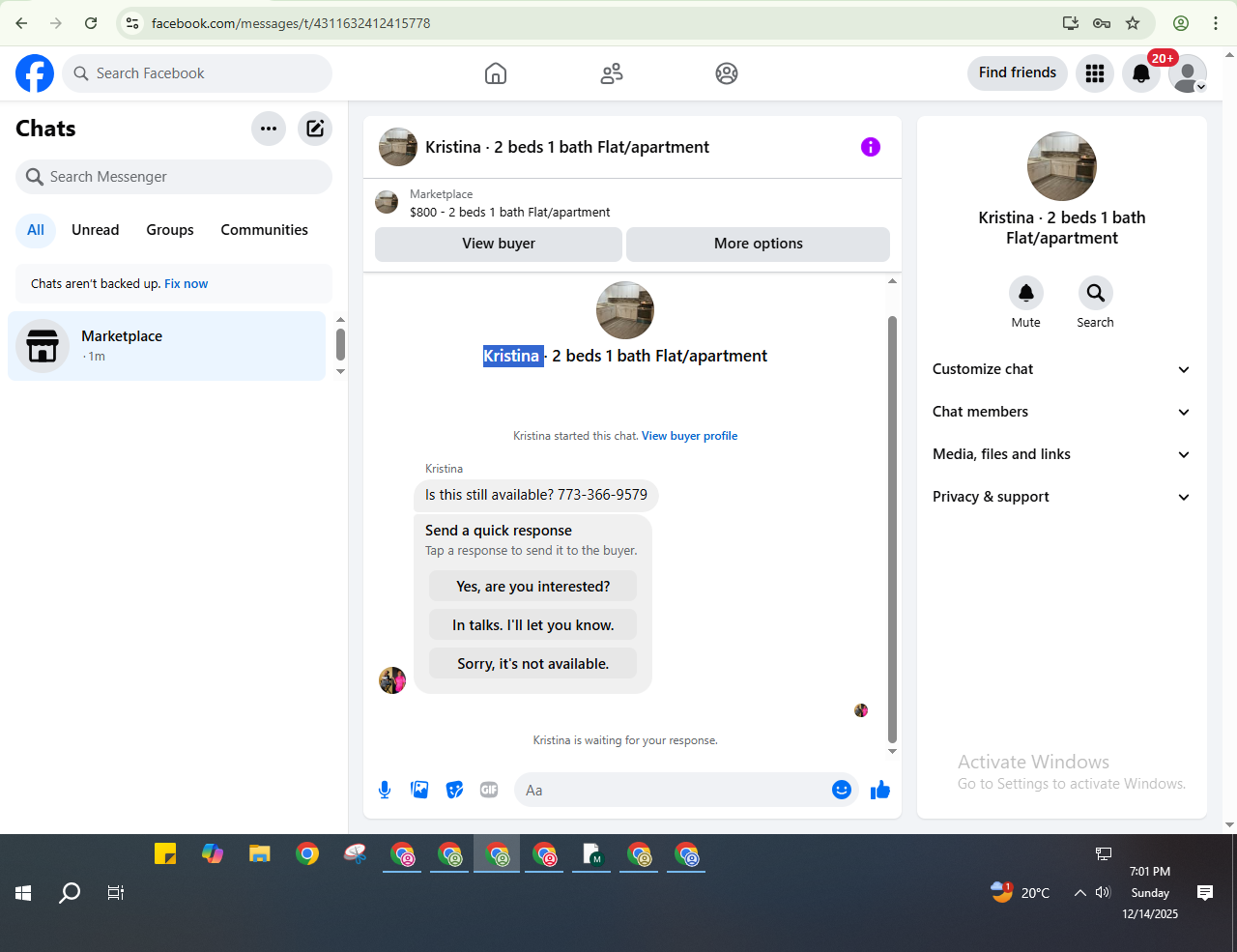Attach a photo with the image icon
The height and width of the screenshot is (952, 1237).
click(x=419, y=790)
